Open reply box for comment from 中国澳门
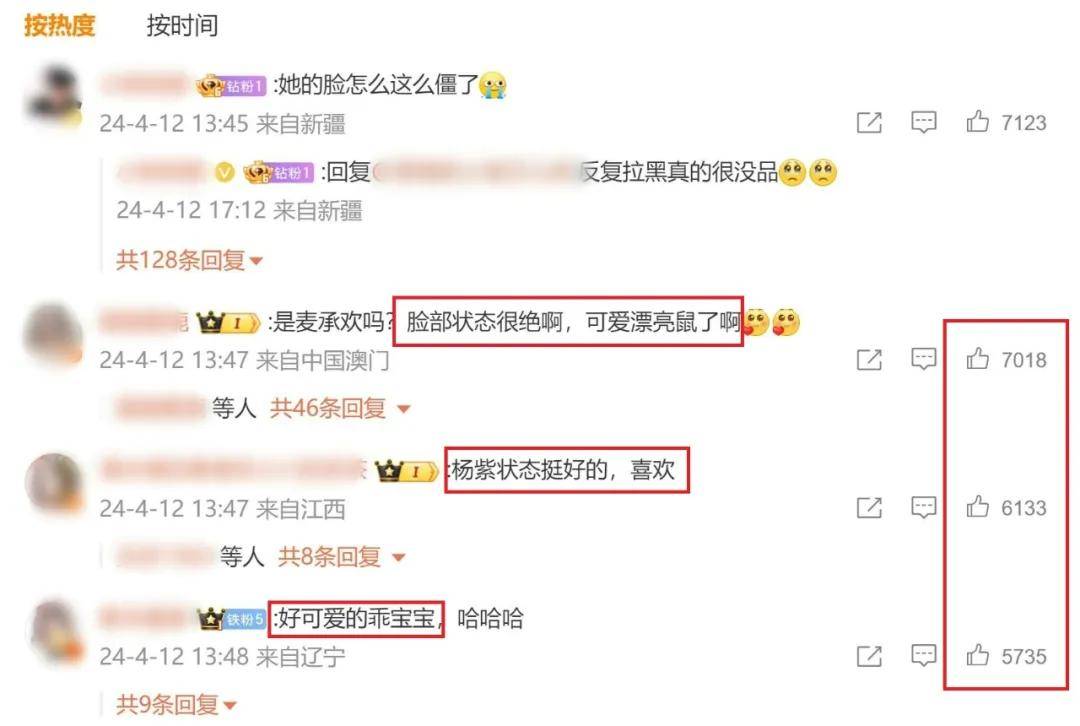The image size is (1080, 726). click(924, 359)
